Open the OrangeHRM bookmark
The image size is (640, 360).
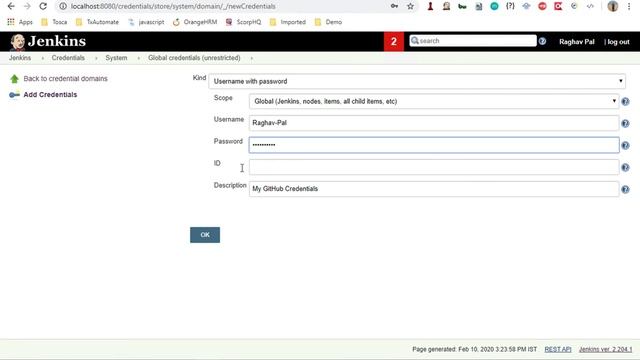(195, 22)
